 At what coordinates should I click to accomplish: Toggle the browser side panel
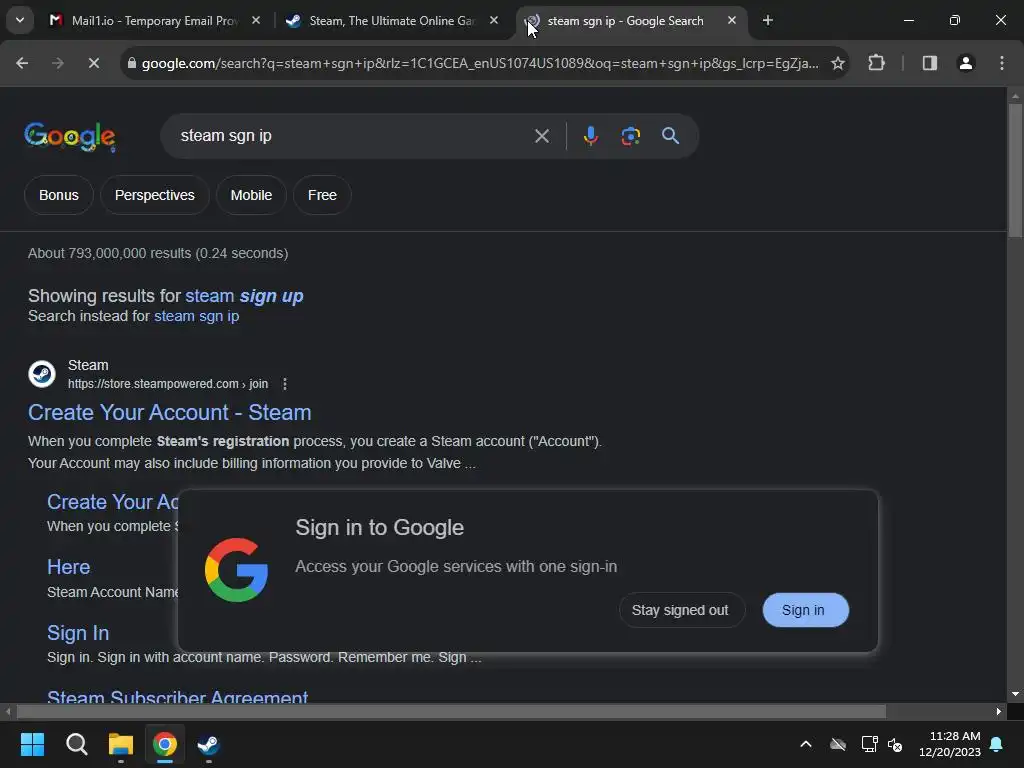point(930,63)
